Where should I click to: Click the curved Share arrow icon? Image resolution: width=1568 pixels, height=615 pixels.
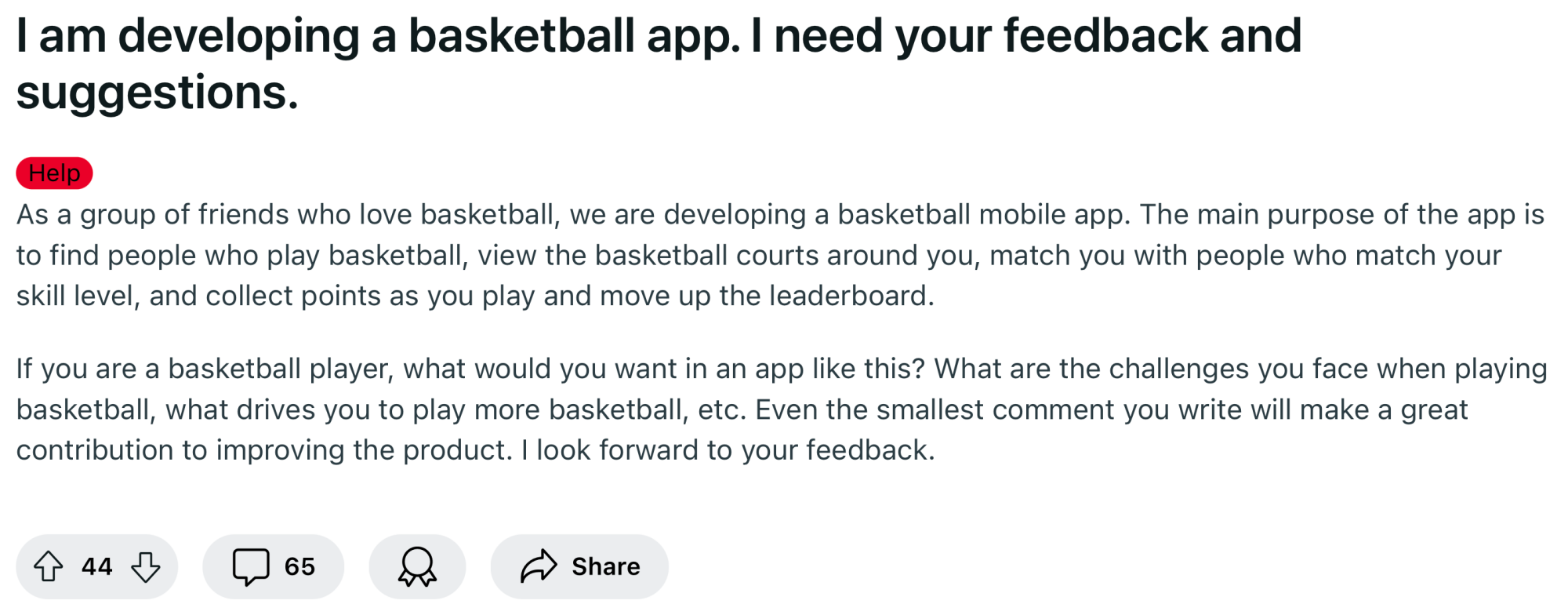[539, 566]
